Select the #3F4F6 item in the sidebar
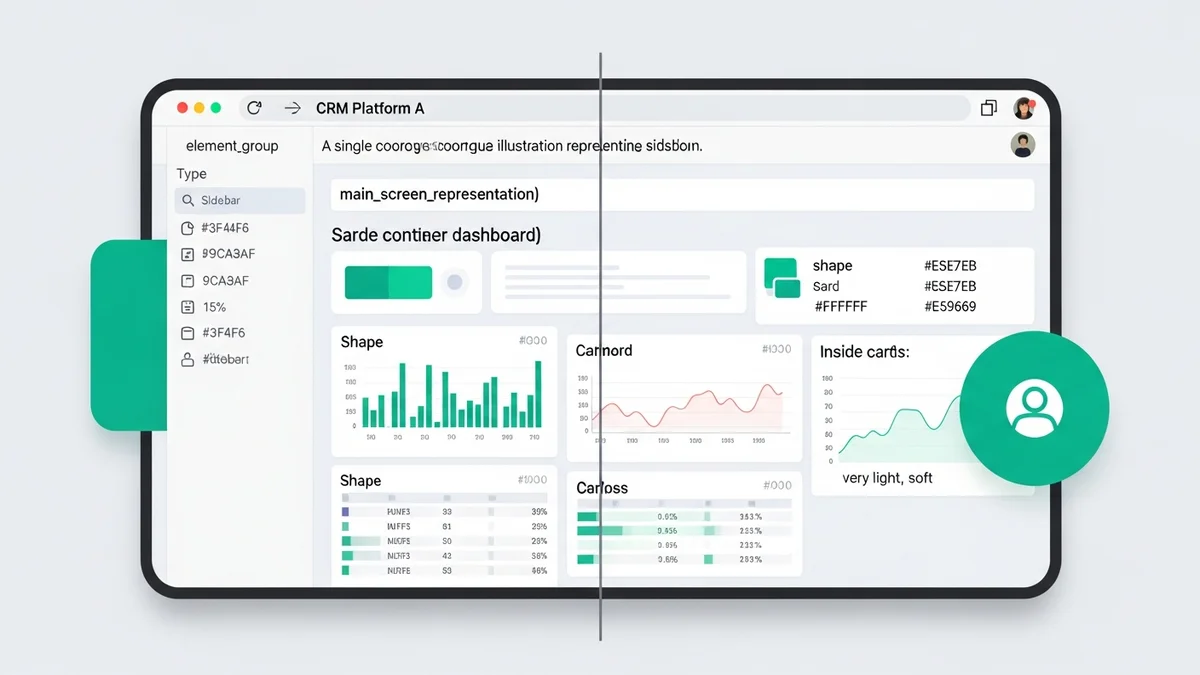This screenshot has height=675, width=1200. (223, 333)
